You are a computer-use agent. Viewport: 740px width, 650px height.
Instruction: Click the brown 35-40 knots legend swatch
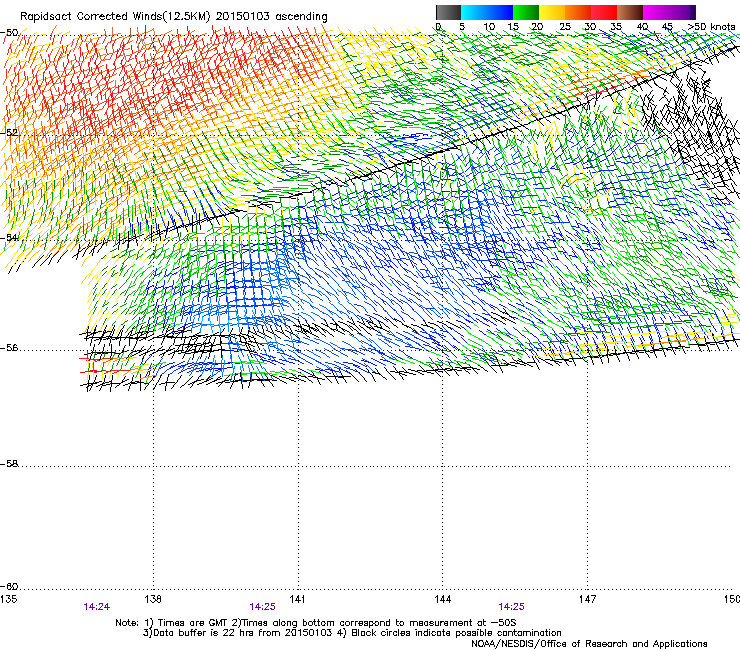point(630,12)
